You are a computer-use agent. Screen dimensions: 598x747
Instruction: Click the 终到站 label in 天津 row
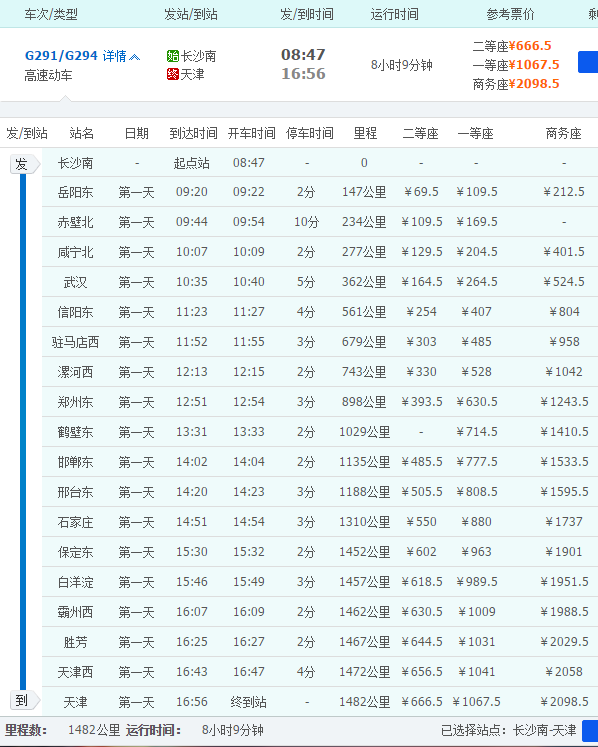pyautogui.click(x=248, y=702)
